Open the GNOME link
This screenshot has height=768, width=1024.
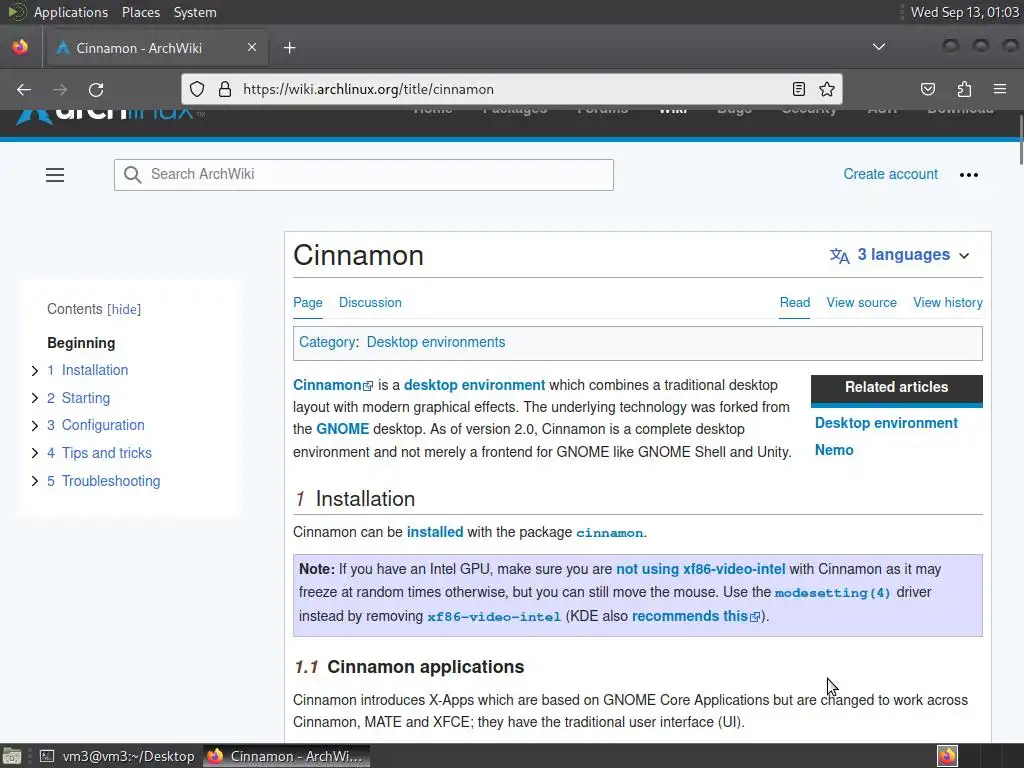(342, 429)
